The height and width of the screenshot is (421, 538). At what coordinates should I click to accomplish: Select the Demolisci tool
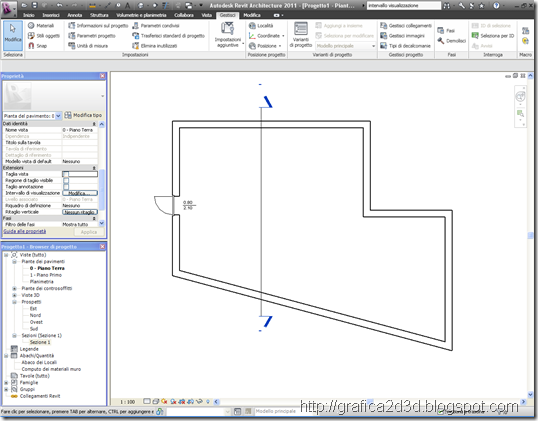pyautogui.click(x=451, y=41)
